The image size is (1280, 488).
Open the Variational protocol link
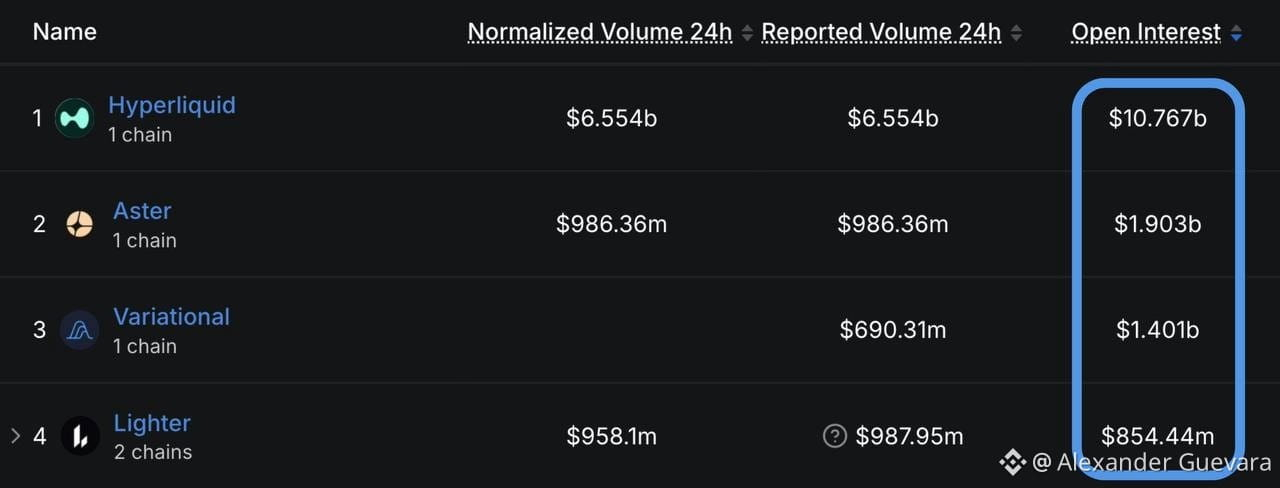(171, 317)
